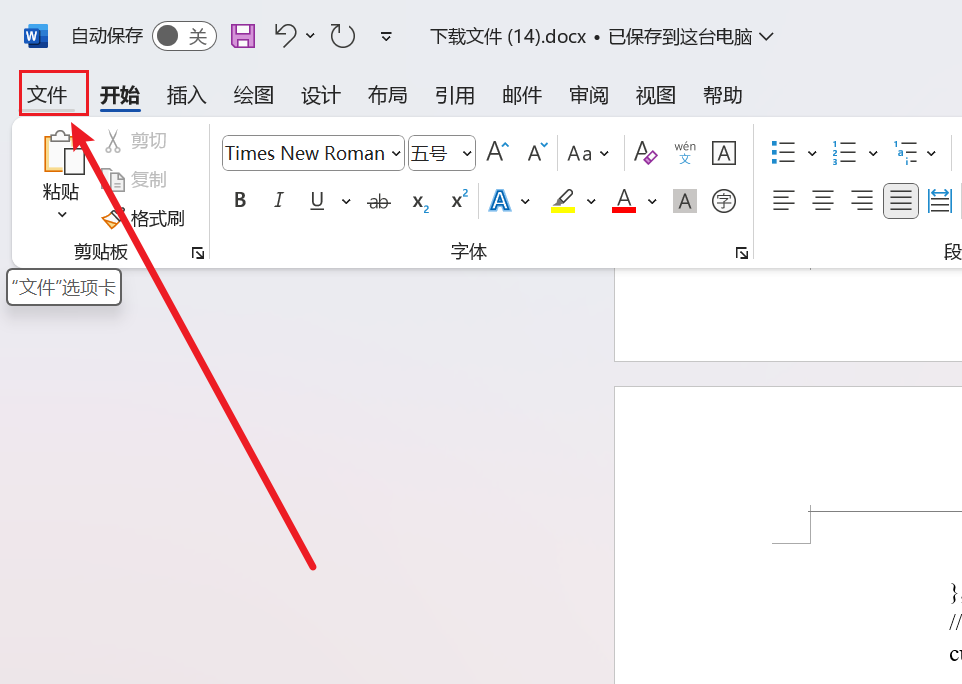Image resolution: width=962 pixels, height=684 pixels.
Task: Toggle underline formatting
Action: (317, 201)
